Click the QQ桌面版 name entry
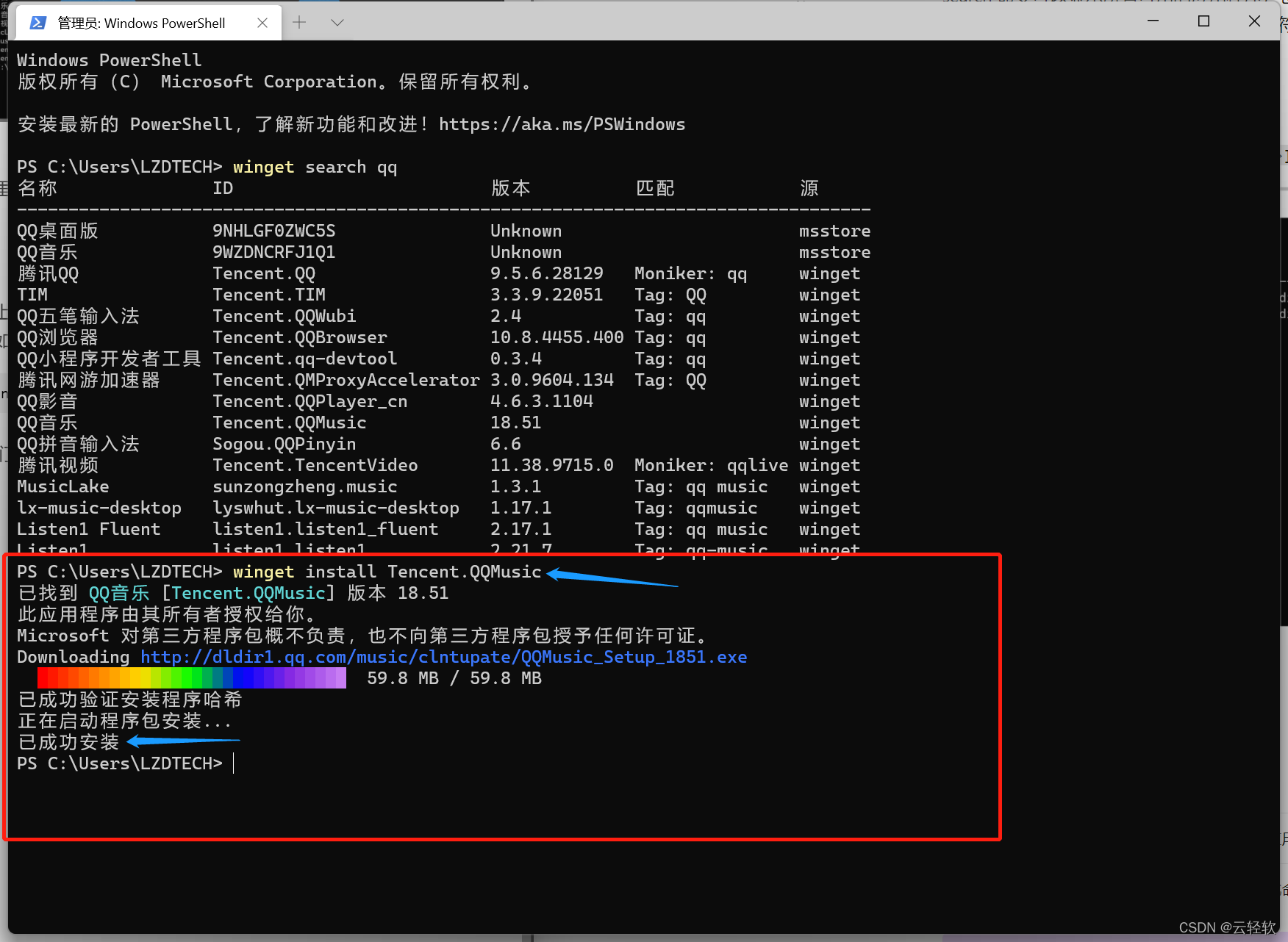The height and width of the screenshot is (942, 1288). pos(58,231)
